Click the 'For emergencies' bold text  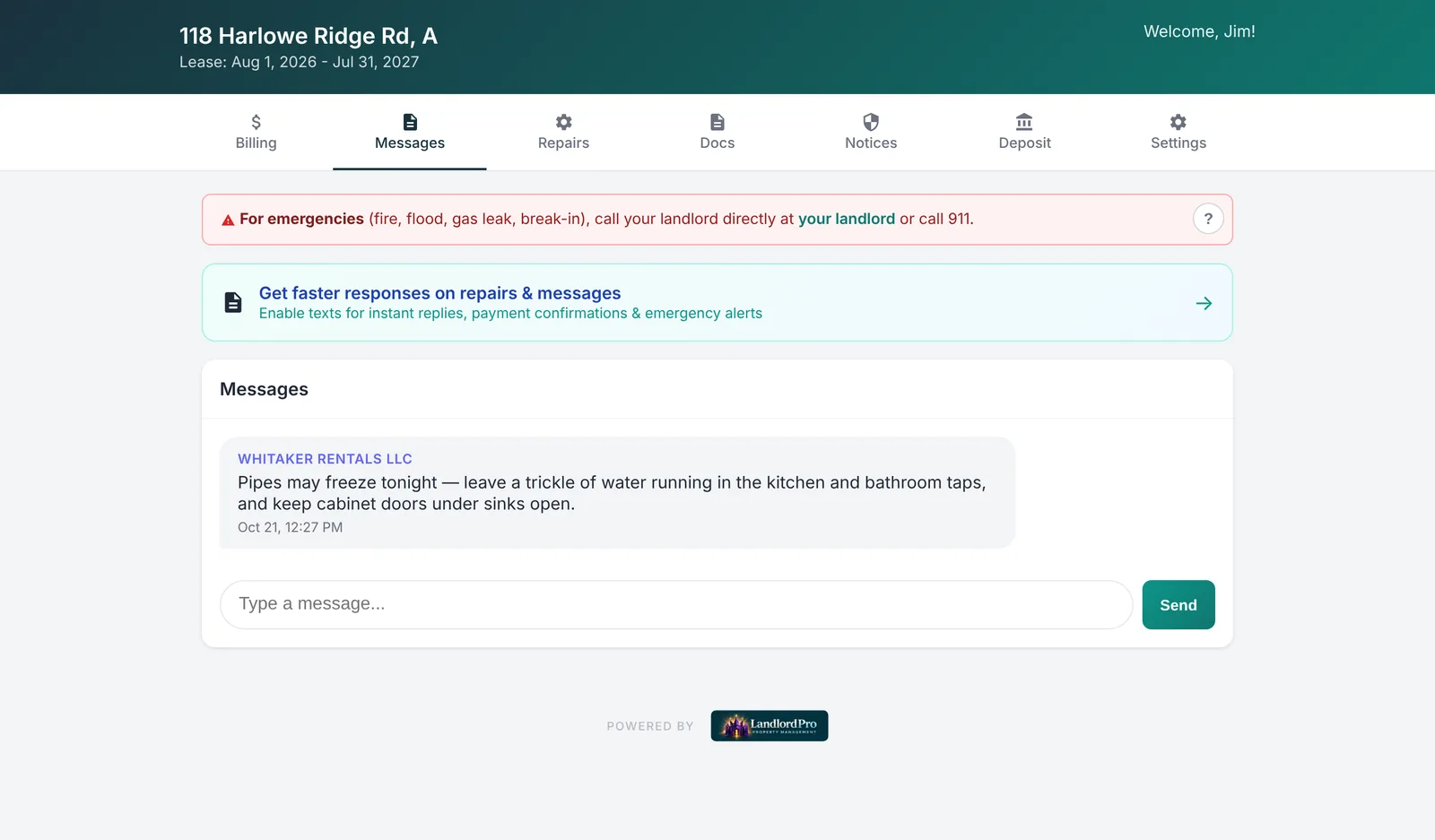[x=301, y=219]
